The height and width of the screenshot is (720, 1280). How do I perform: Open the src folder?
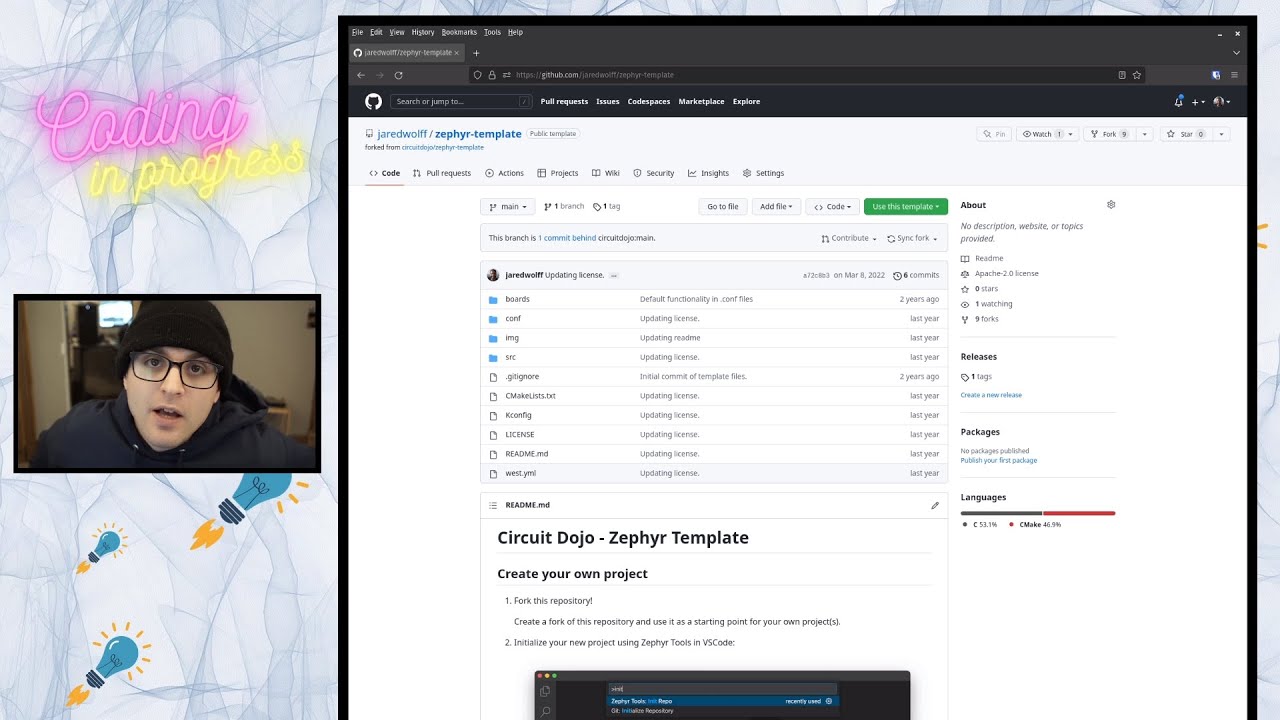click(x=510, y=357)
